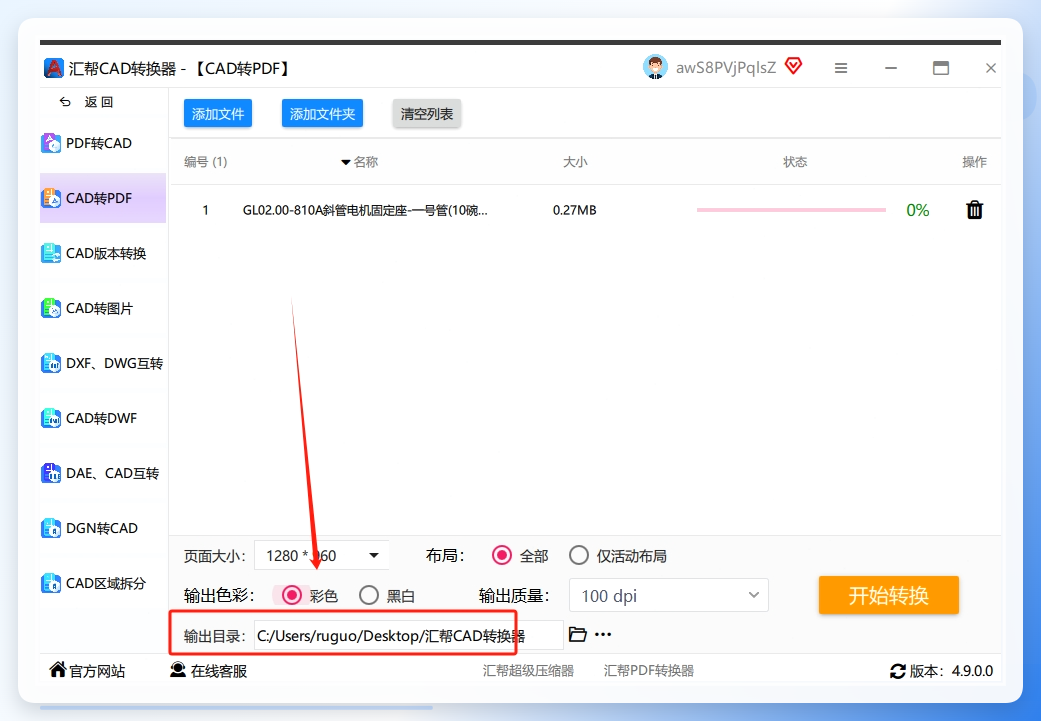The height and width of the screenshot is (721, 1041).
Task: Select 仅活动布局 radio button
Action: click(x=578, y=555)
